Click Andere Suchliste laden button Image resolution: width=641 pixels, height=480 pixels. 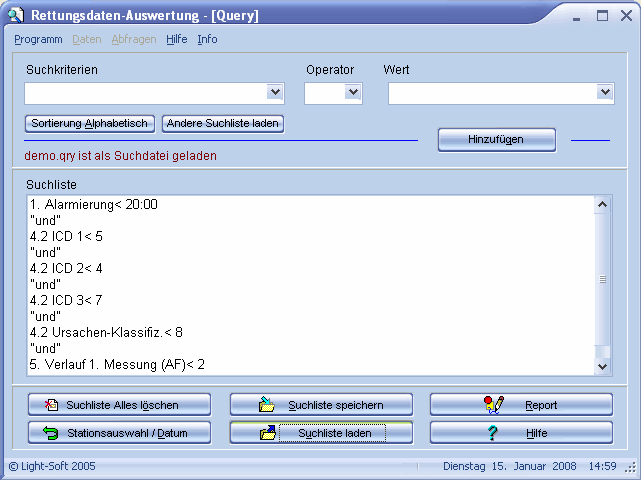coord(223,123)
